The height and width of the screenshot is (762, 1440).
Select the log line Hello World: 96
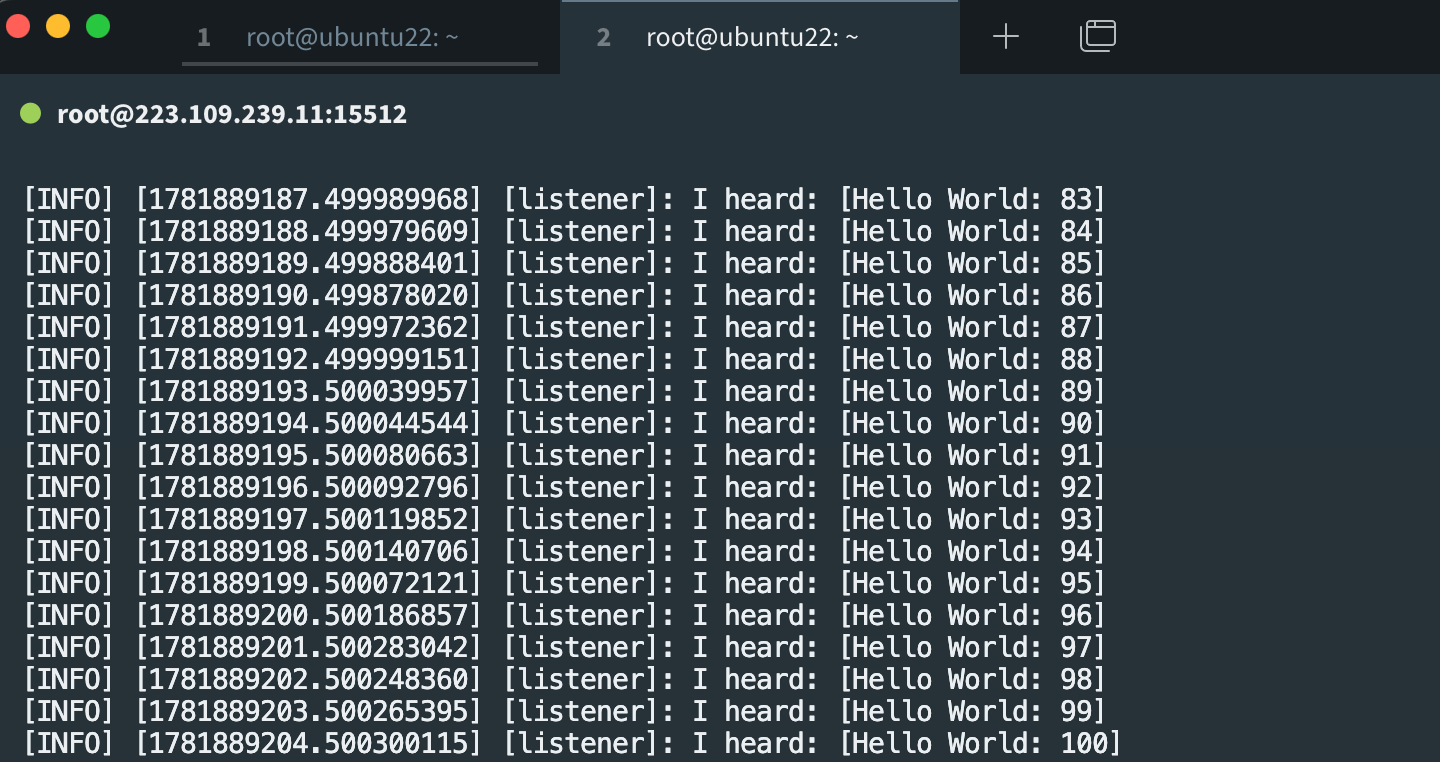564,615
